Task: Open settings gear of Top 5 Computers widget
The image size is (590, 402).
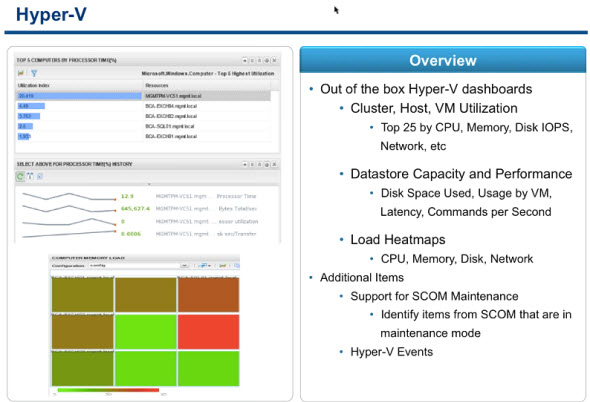Action: pyautogui.click(x=267, y=60)
